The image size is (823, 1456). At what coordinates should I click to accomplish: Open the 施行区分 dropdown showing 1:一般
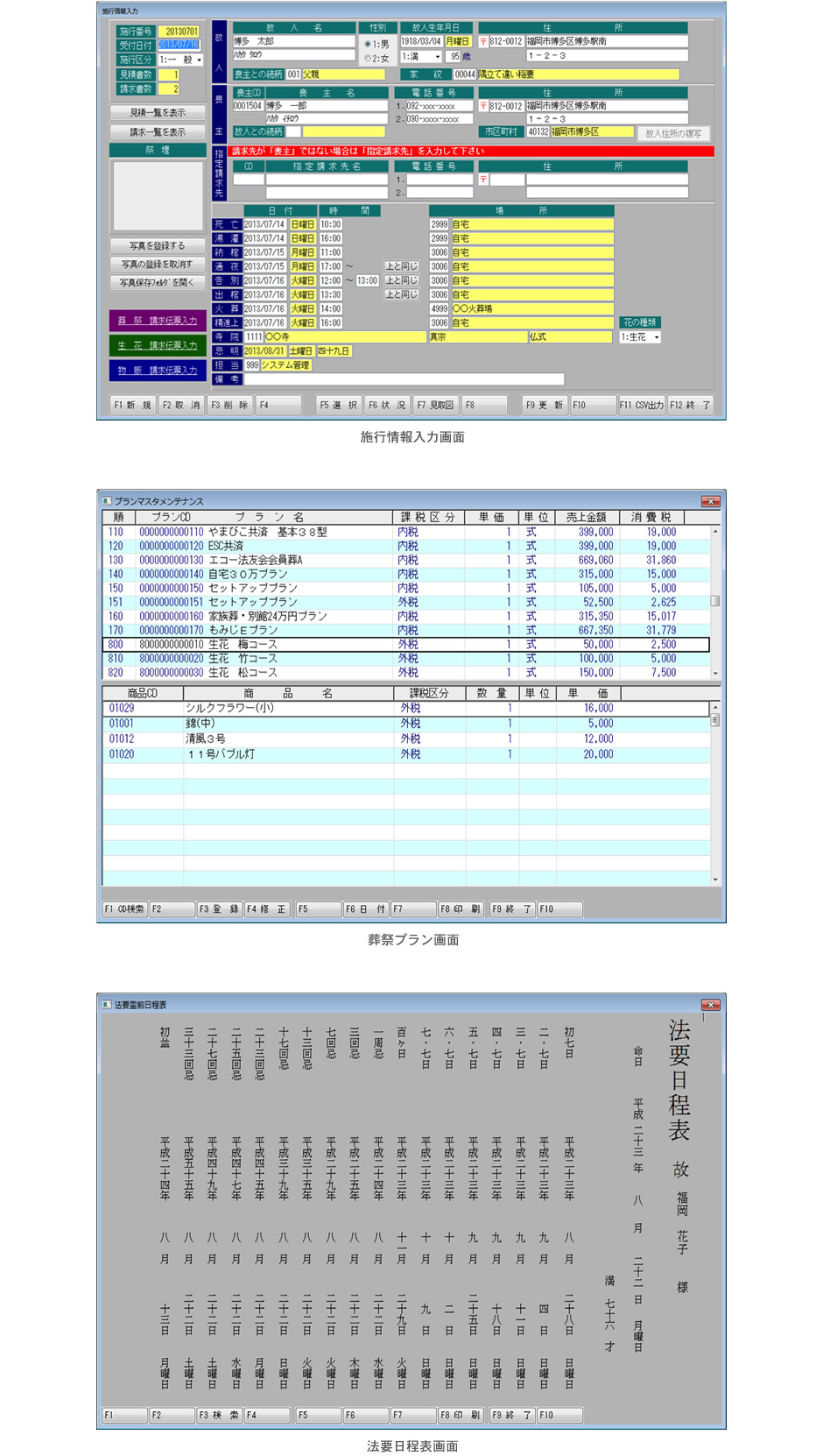point(181,60)
